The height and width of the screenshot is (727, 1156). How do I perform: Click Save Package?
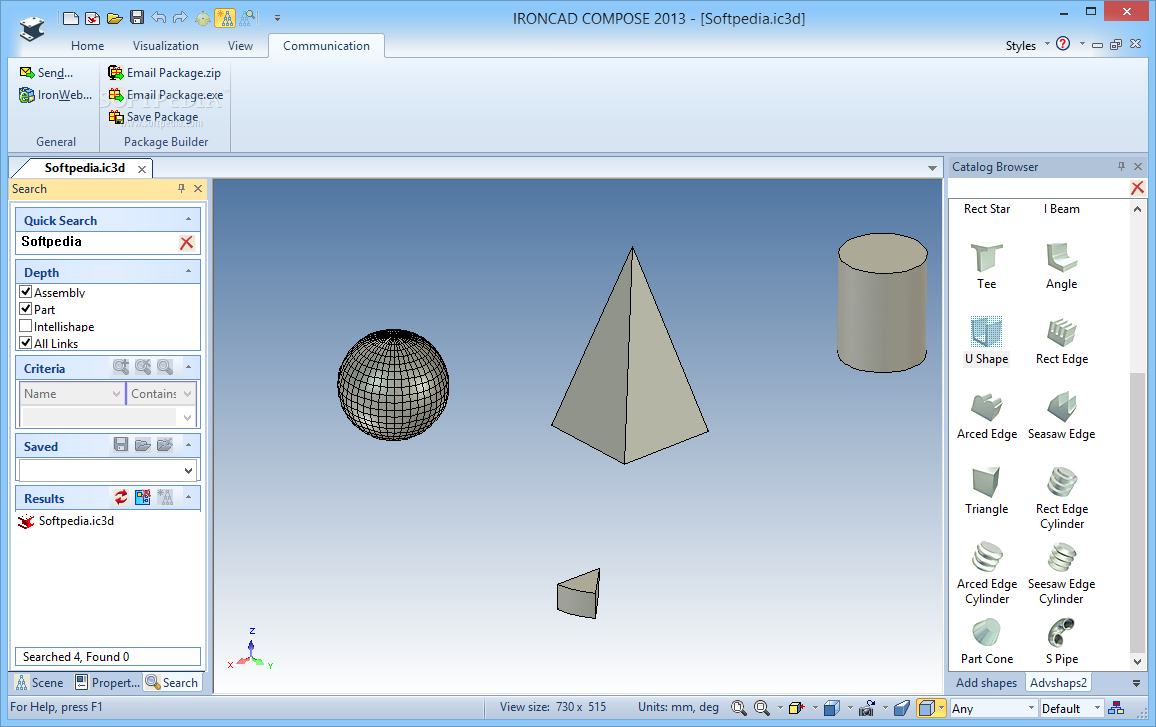pyautogui.click(x=153, y=117)
